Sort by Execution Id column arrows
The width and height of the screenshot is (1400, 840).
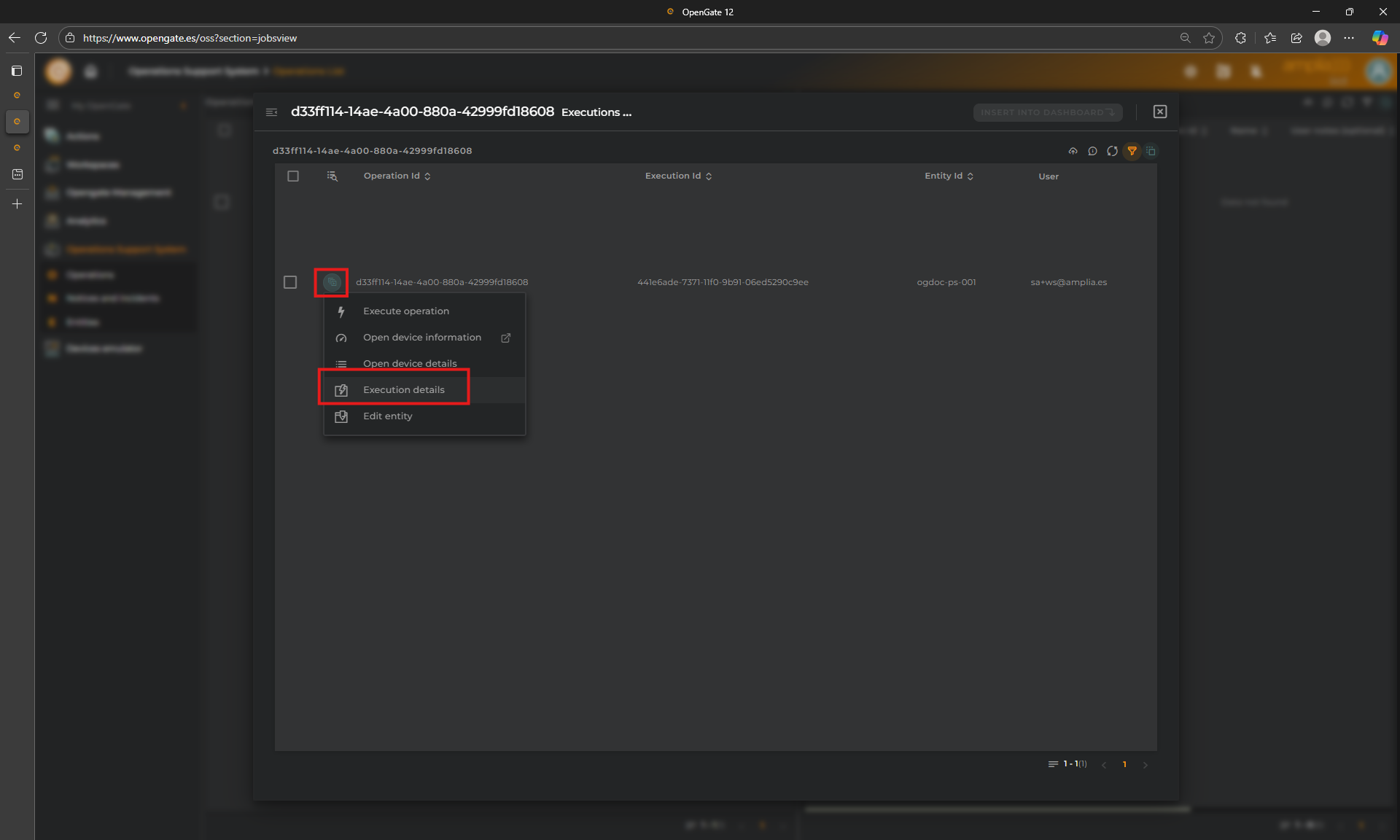point(709,176)
